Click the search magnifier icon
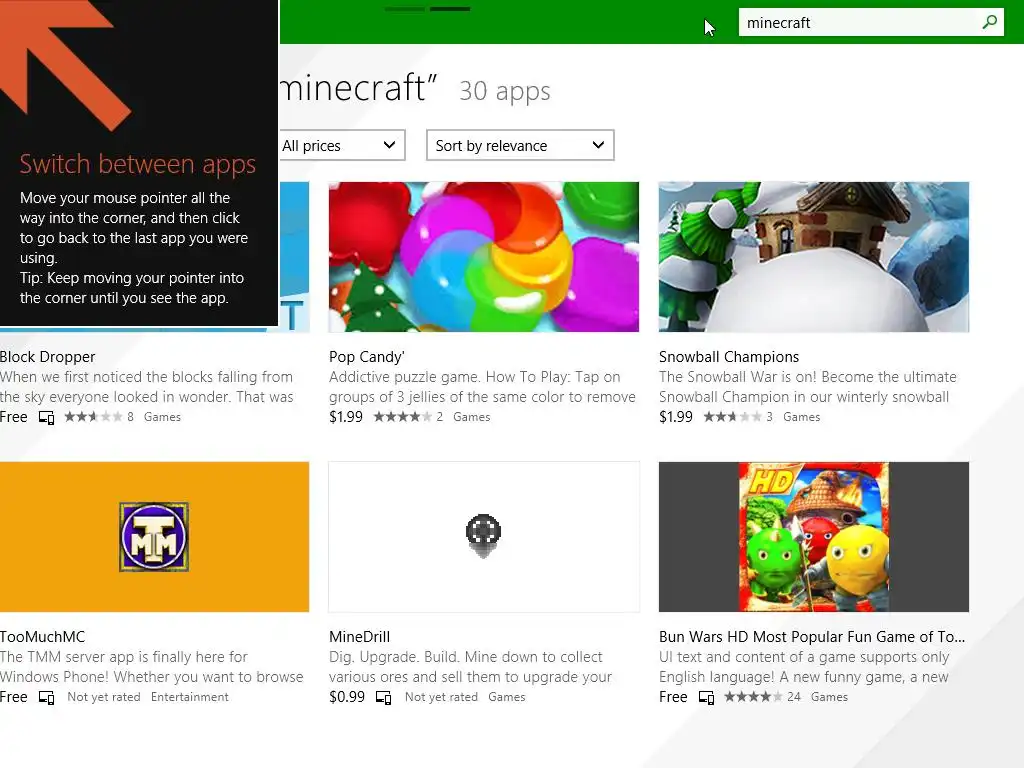 point(989,22)
